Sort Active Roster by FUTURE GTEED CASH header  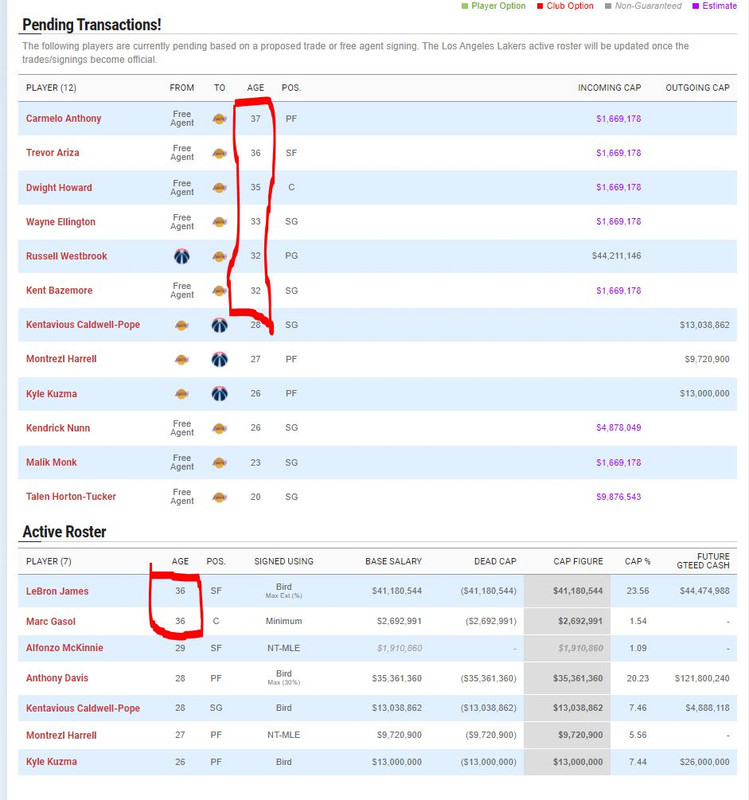click(703, 561)
